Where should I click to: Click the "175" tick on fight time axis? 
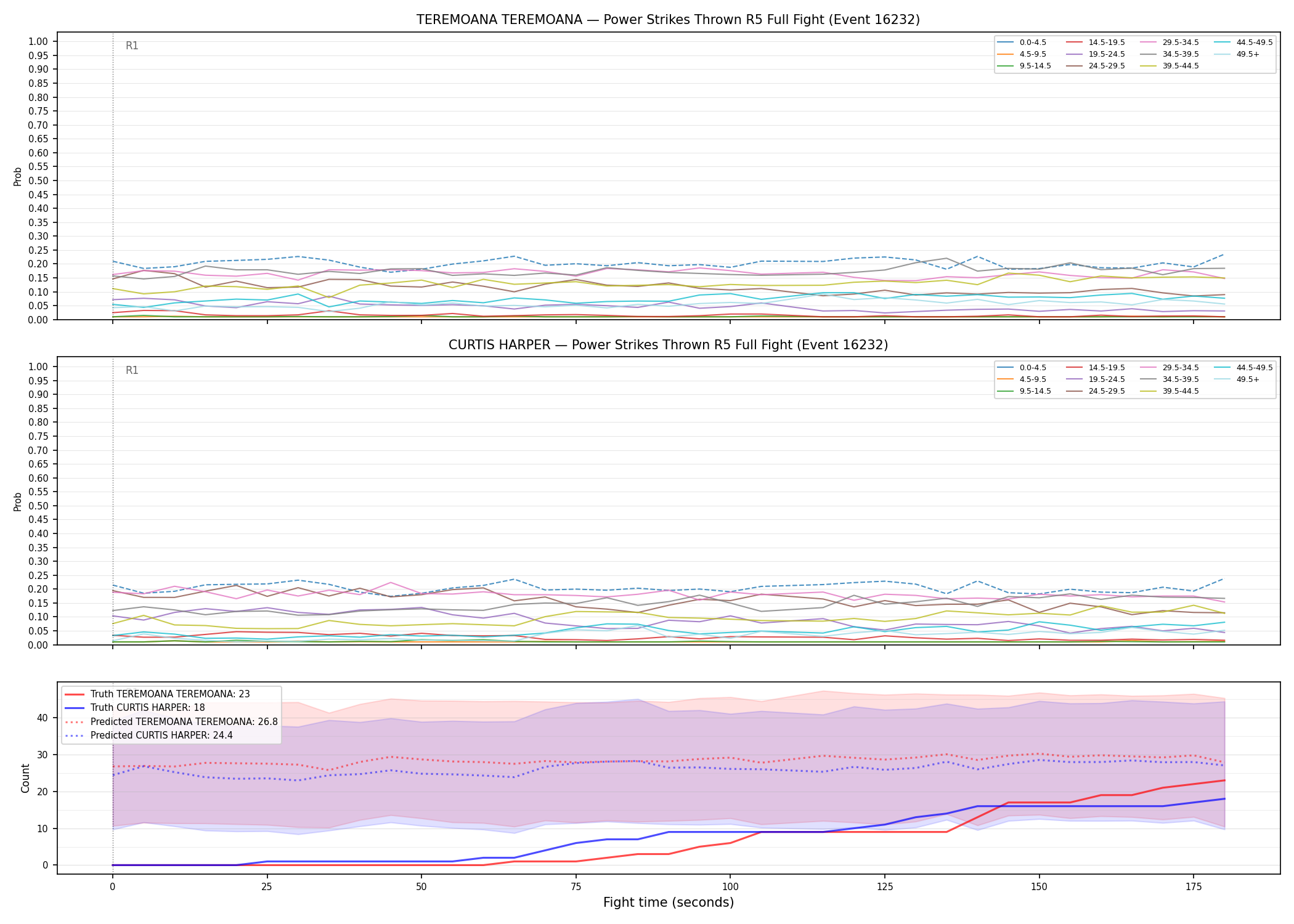(x=1194, y=887)
